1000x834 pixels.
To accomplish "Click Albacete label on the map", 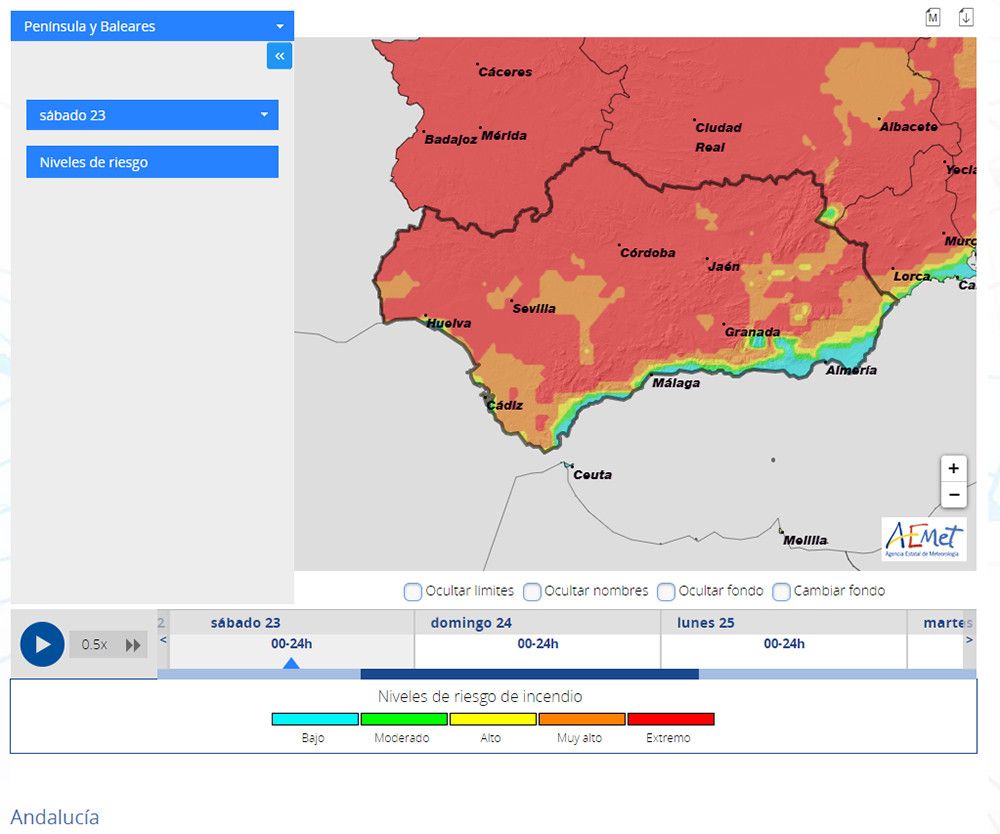I will tap(909, 127).
